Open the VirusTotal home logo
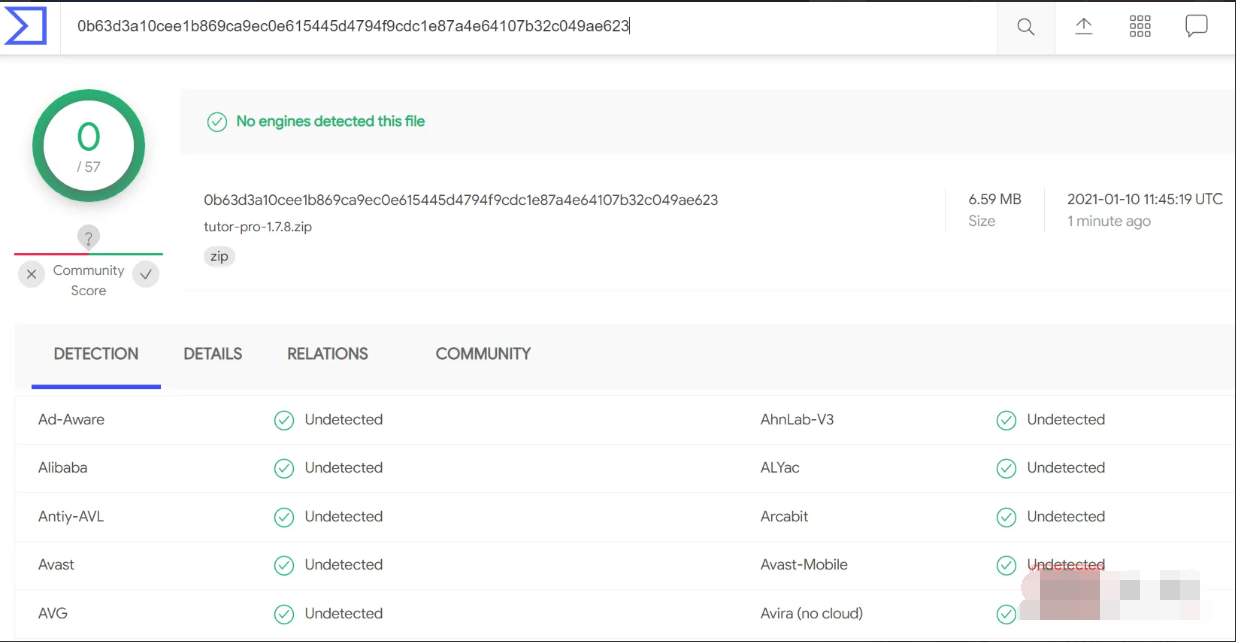This screenshot has width=1236, height=642. 25,26
